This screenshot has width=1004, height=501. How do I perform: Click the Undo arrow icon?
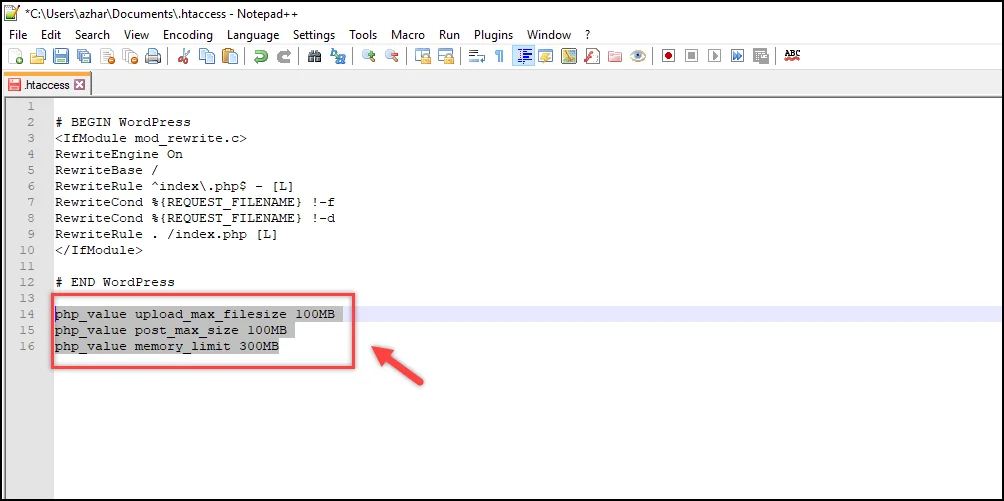(261, 57)
